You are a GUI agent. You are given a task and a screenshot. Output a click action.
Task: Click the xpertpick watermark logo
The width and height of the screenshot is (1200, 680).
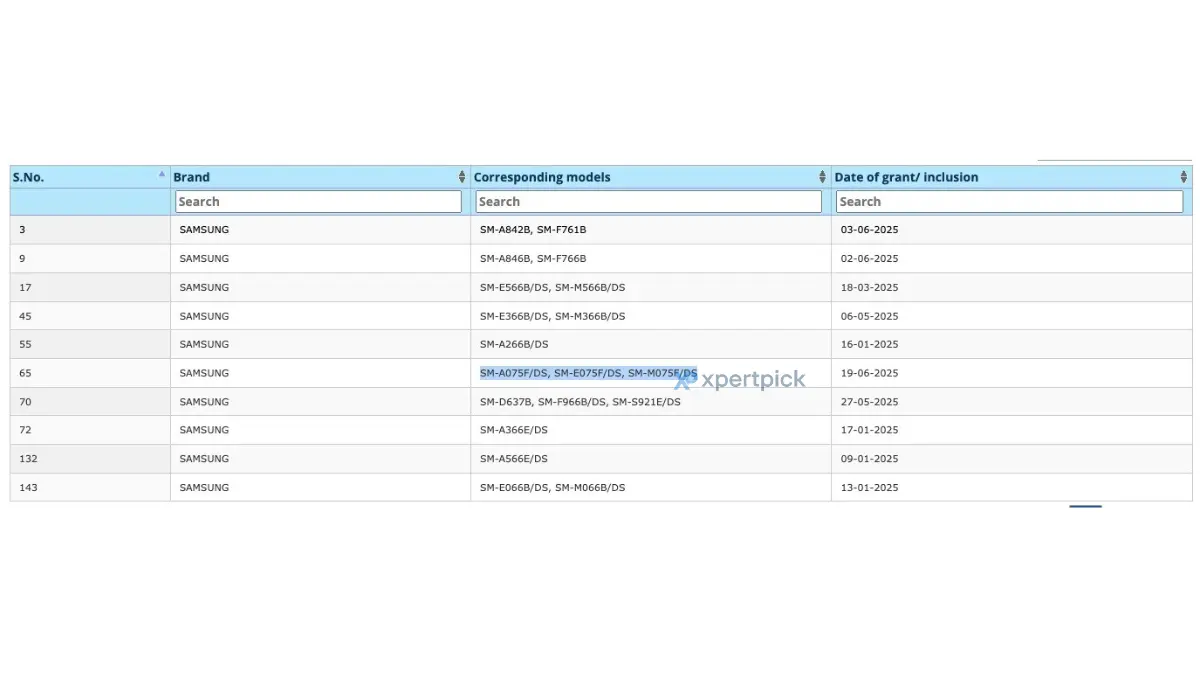click(x=741, y=380)
